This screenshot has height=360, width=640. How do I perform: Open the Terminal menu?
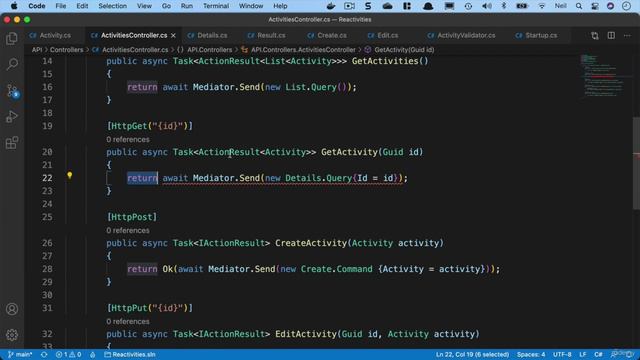216,6
